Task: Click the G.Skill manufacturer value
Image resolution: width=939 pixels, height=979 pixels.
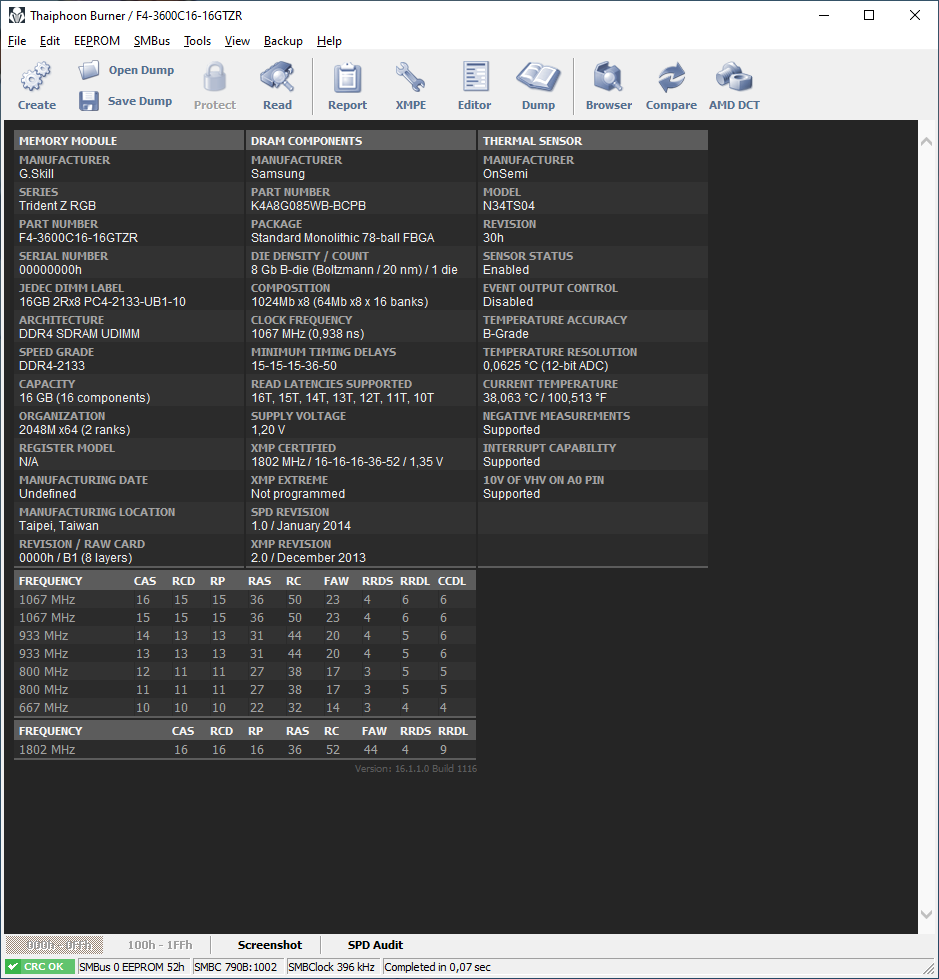Action: click(36, 174)
